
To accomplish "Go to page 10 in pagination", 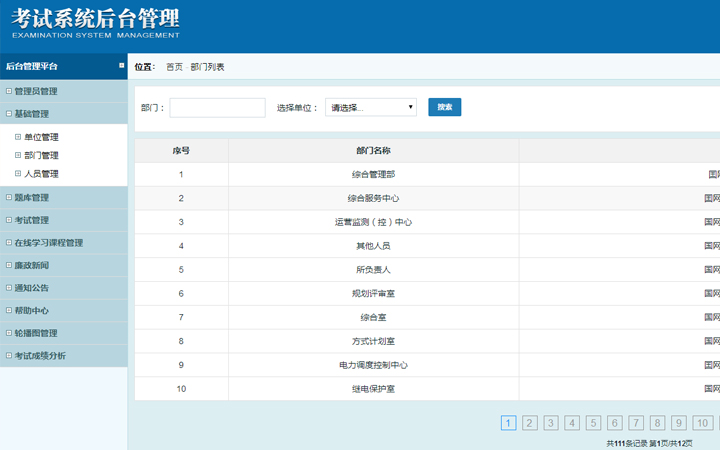I will 703,423.
